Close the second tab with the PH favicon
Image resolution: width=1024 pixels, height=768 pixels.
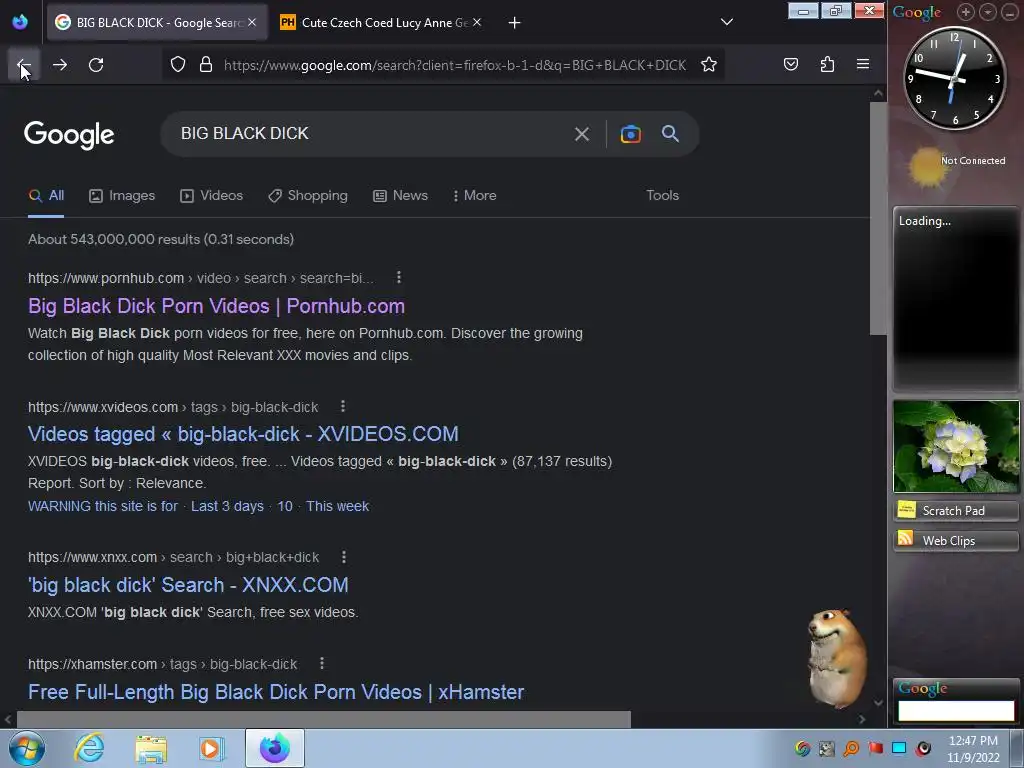click(477, 22)
